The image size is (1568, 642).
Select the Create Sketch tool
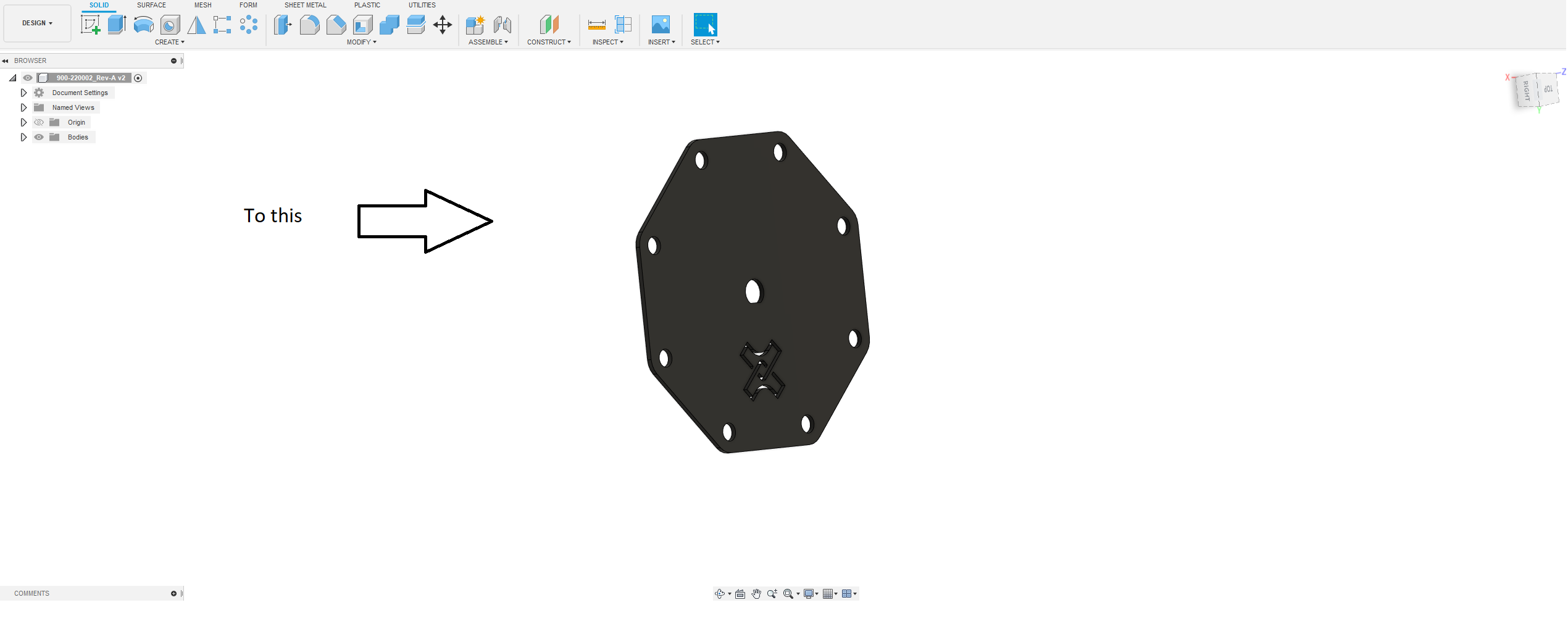[91, 25]
